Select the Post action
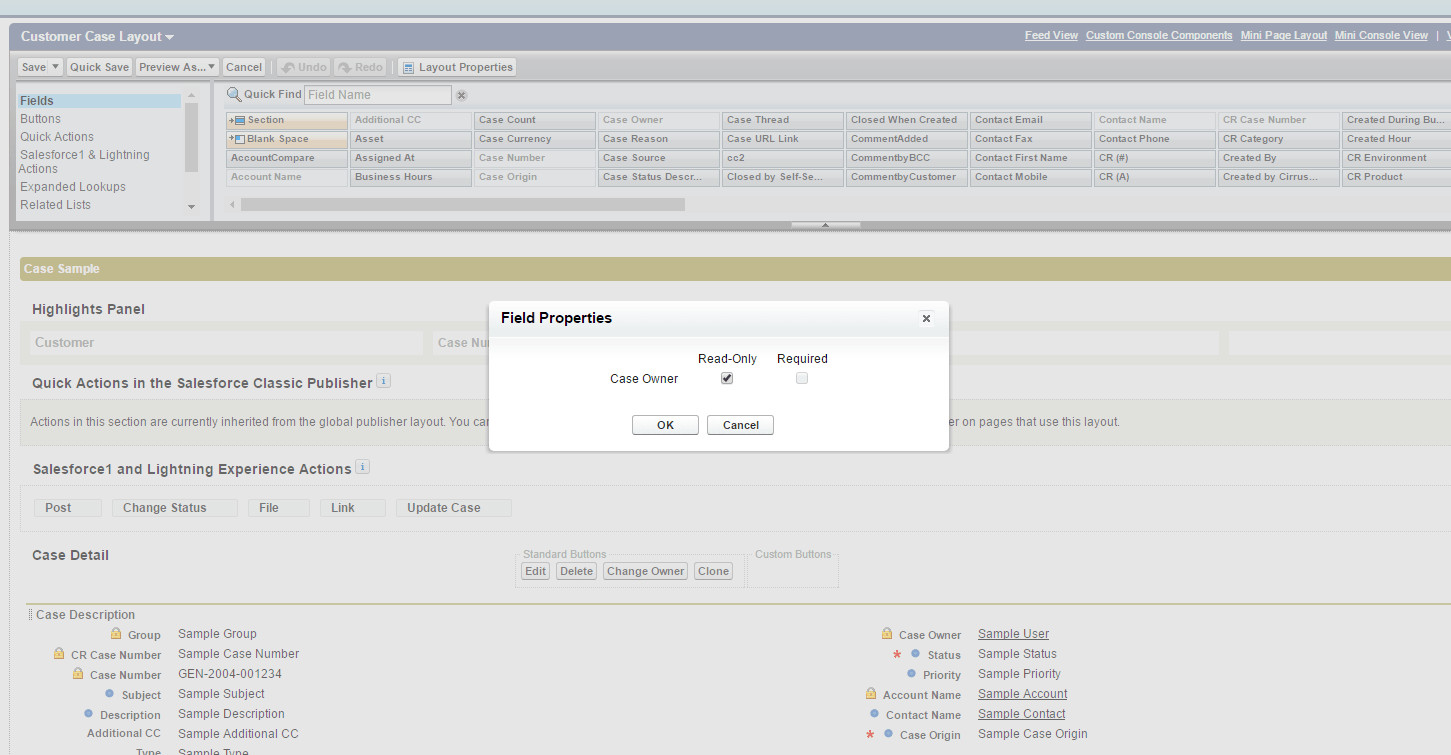This screenshot has width=1451, height=755. [x=68, y=508]
